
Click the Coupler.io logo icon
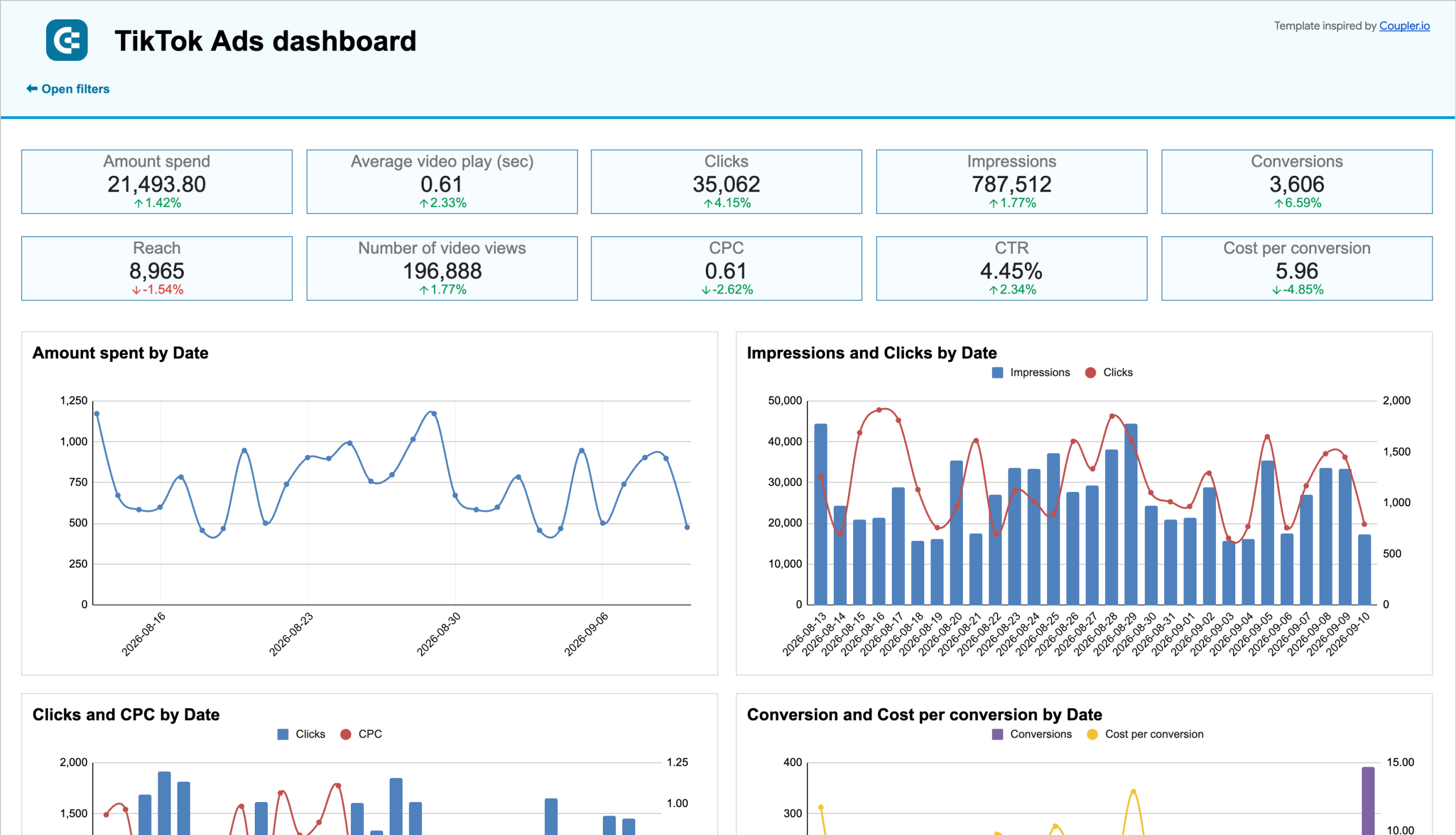67,40
